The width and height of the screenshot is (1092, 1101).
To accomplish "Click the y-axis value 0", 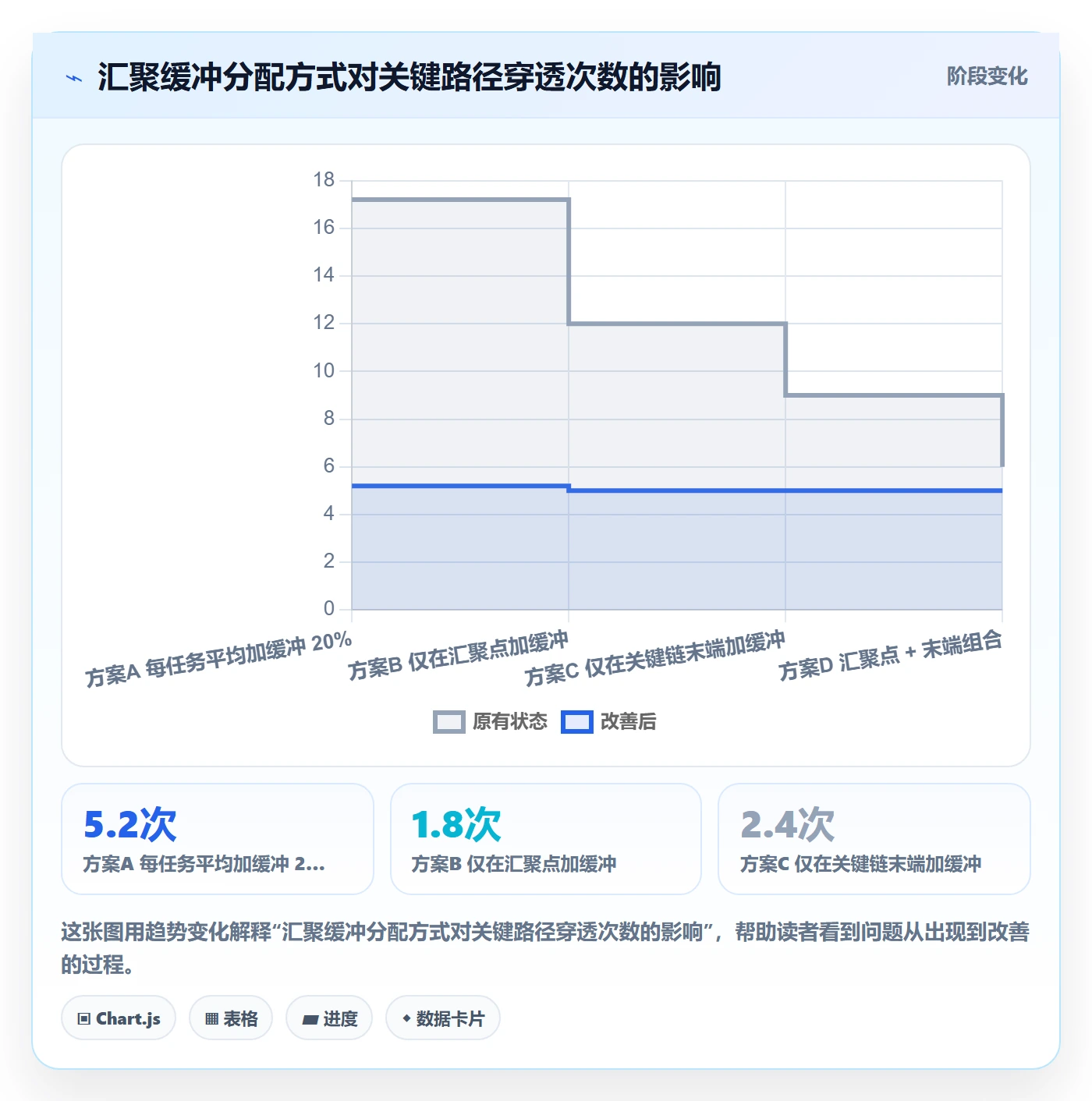I will pyautogui.click(x=329, y=609).
